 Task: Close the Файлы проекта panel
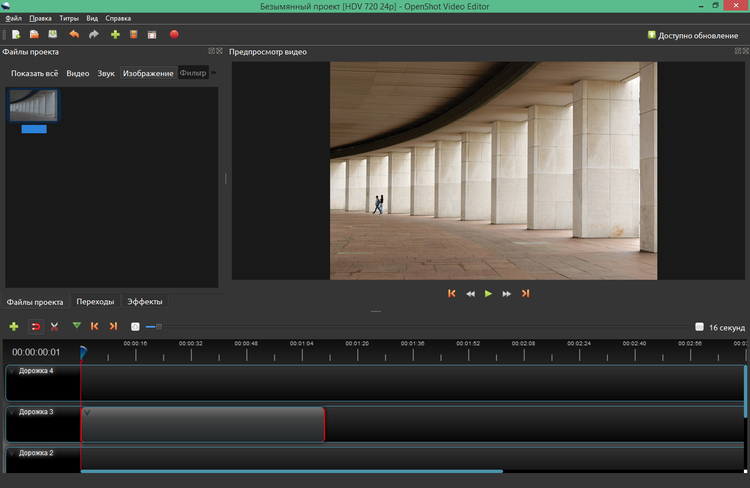[x=220, y=51]
